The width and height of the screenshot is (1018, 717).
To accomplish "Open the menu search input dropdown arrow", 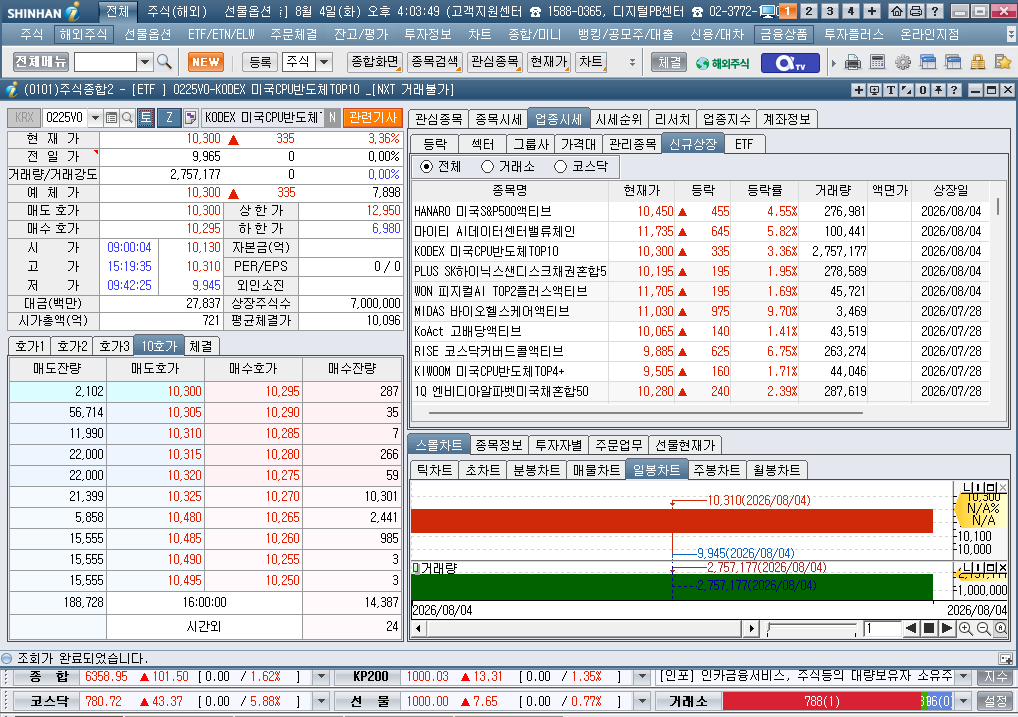I will point(145,62).
